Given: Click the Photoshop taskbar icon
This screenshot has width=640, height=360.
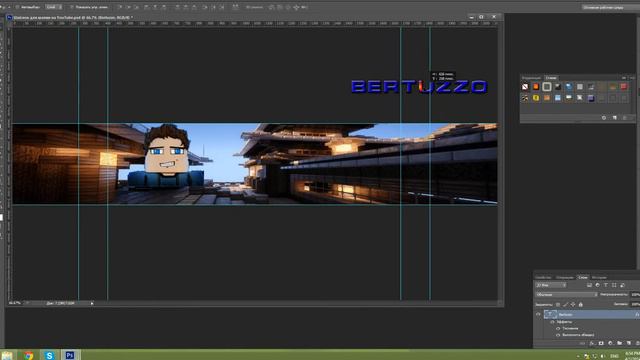Looking at the screenshot, I should [x=70, y=355].
